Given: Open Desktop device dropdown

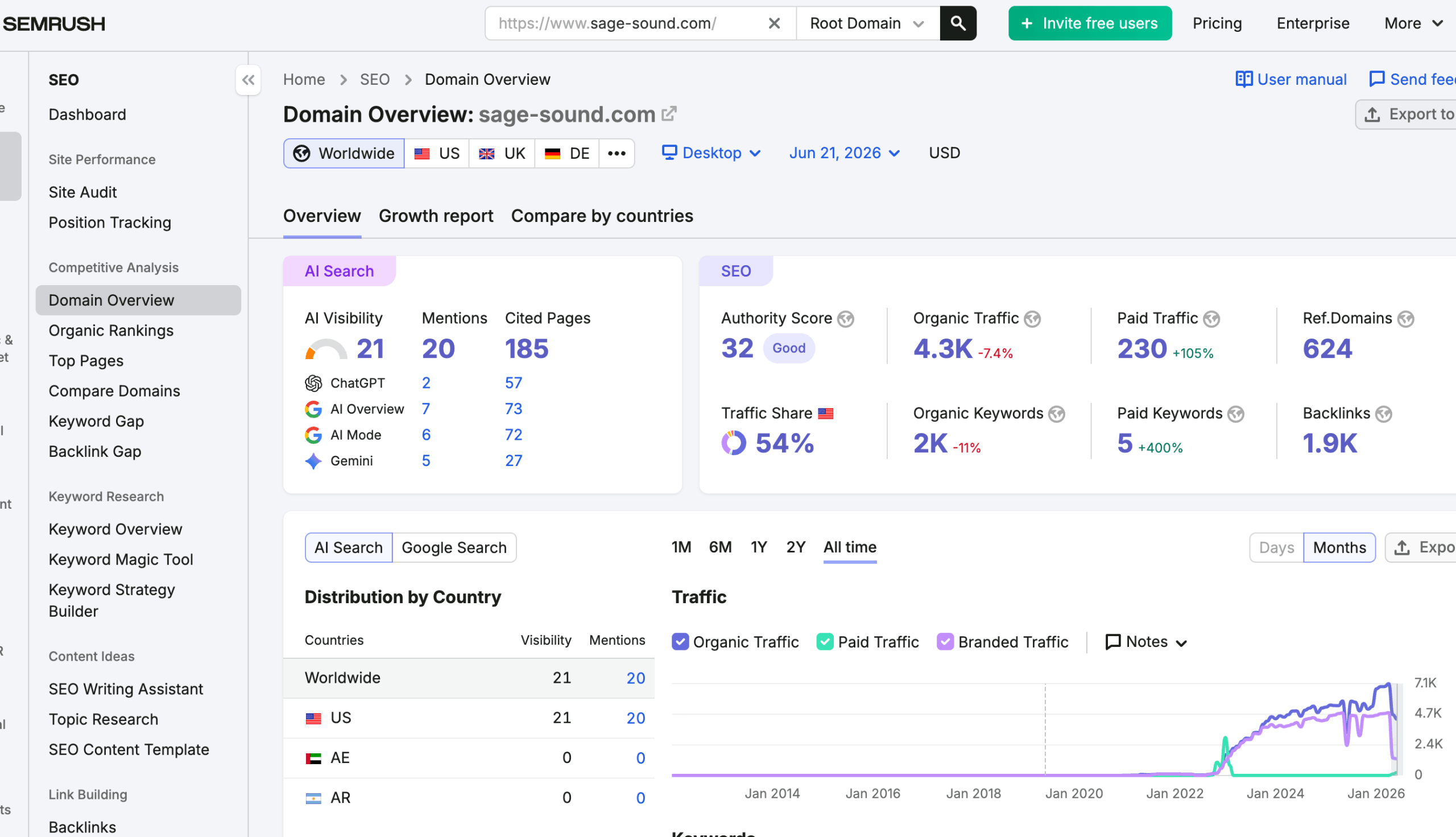Looking at the screenshot, I should click(x=712, y=153).
